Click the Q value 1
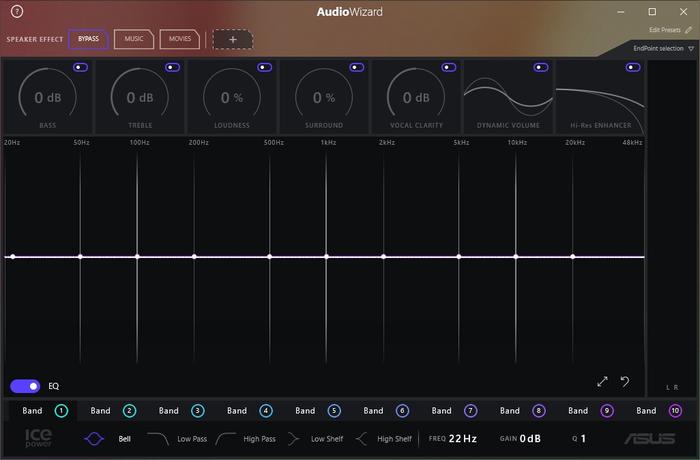 coord(583,439)
